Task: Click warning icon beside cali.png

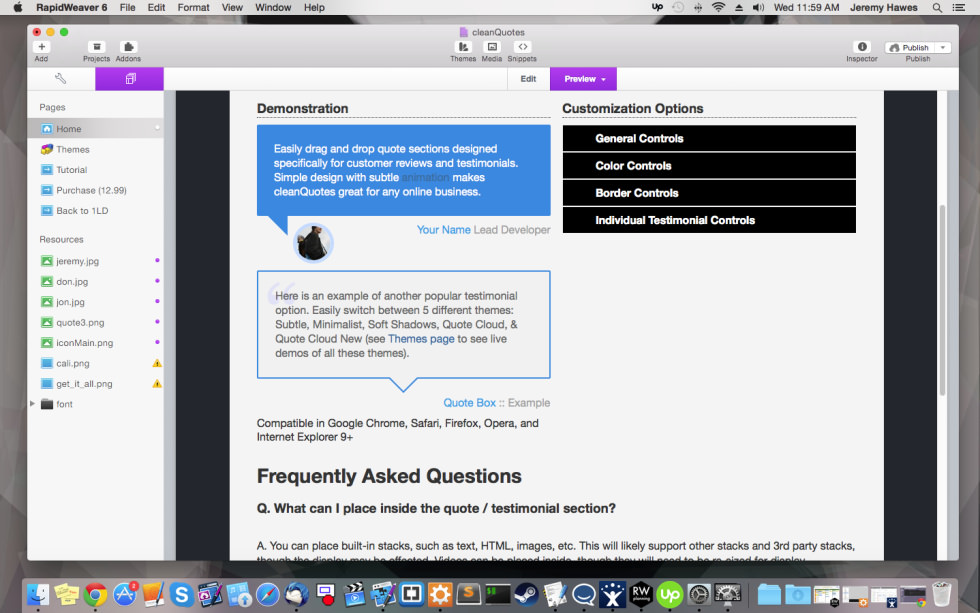Action: tap(157, 363)
